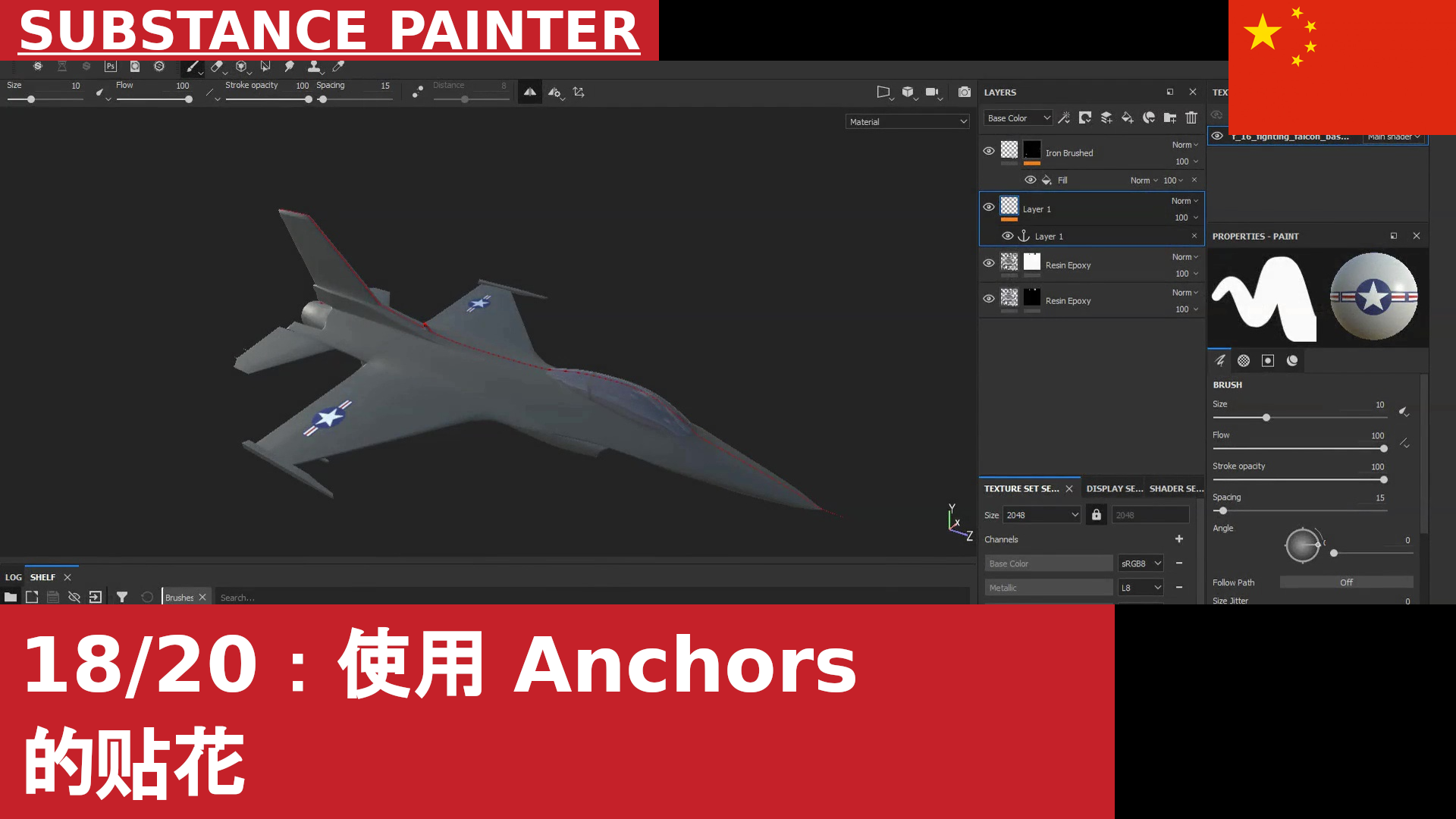Select the Polygon Fill tool
Image resolution: width=1456 pixels, height=819 pixels.
click(265, 67)
